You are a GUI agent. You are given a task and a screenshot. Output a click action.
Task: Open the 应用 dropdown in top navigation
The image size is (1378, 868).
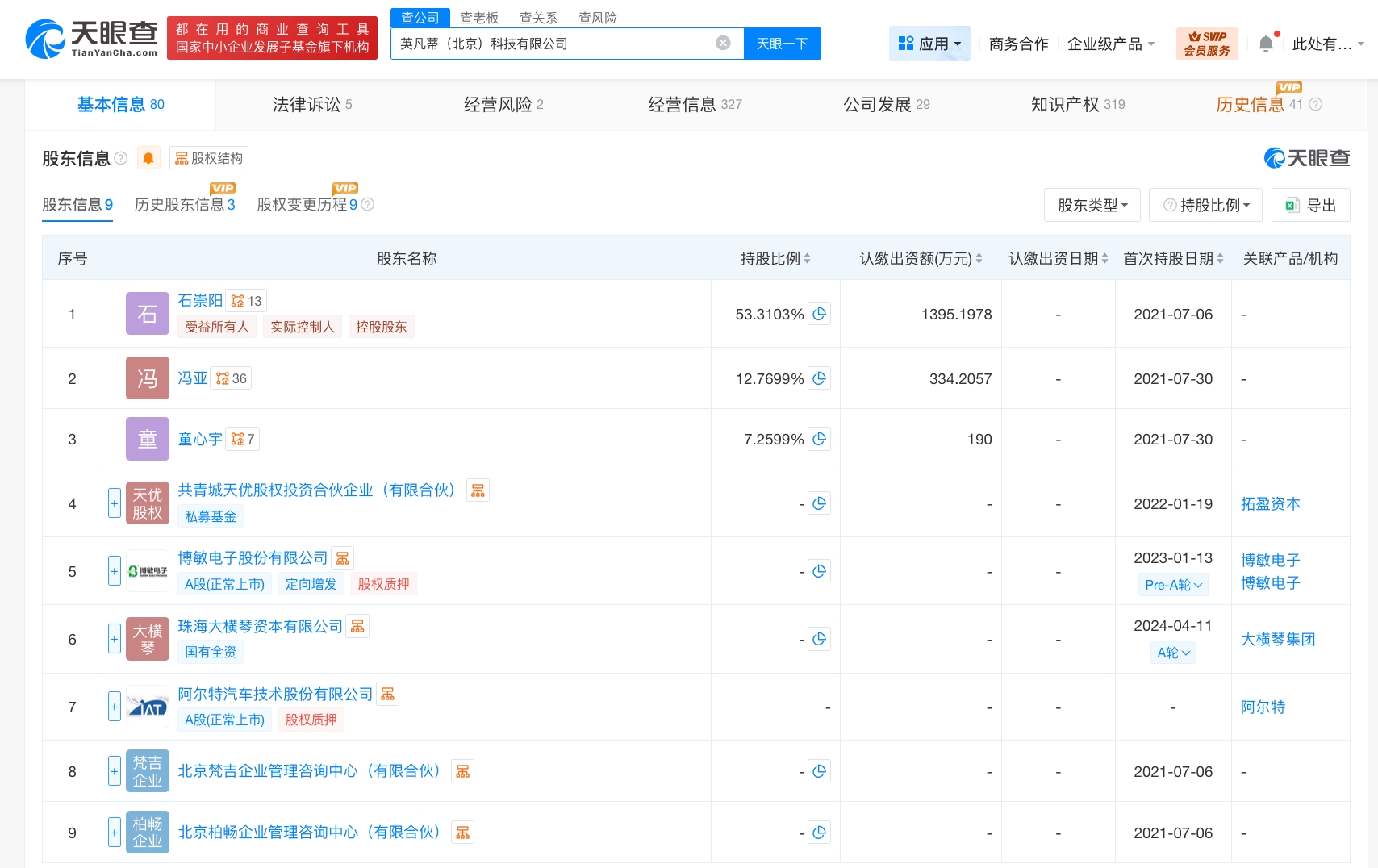(929, 44)
